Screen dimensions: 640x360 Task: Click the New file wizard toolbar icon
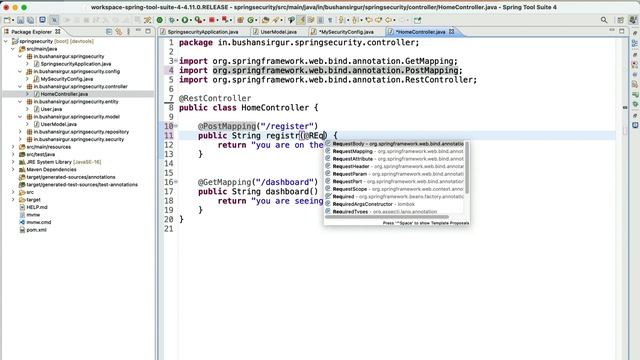pyautogui.click(x=7, y=20)
